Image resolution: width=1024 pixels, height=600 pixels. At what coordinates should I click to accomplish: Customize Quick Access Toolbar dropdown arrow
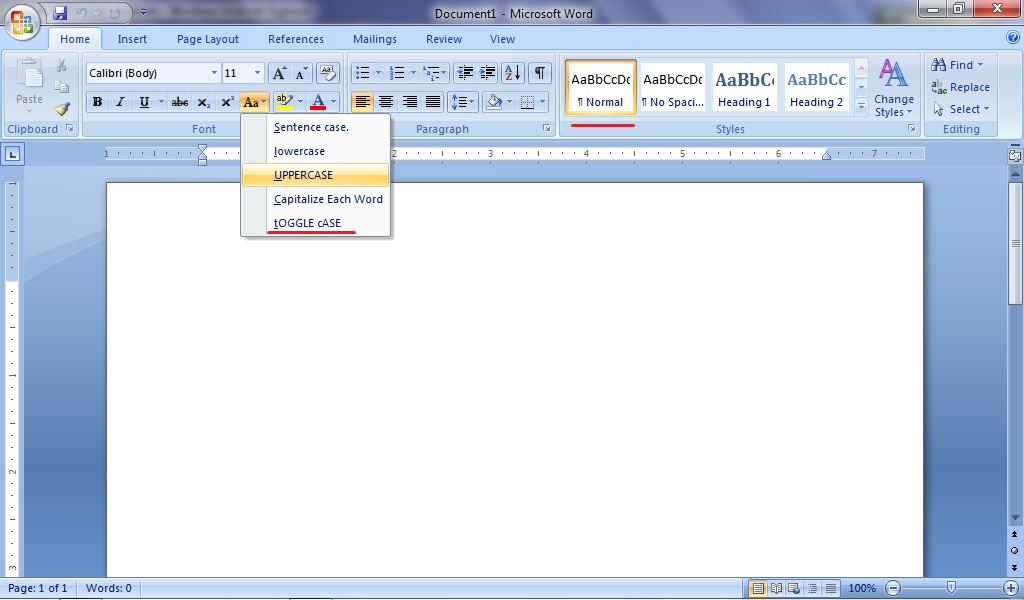click(143, 12)
